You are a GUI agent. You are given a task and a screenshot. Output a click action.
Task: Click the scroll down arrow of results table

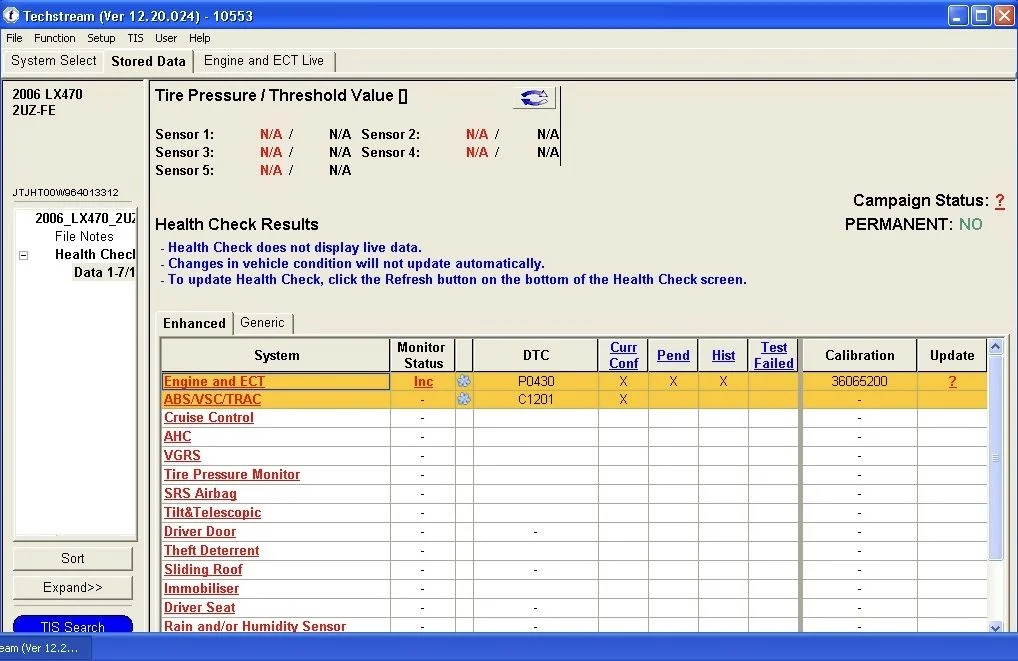pyautogui.click(x=995, y=626)
